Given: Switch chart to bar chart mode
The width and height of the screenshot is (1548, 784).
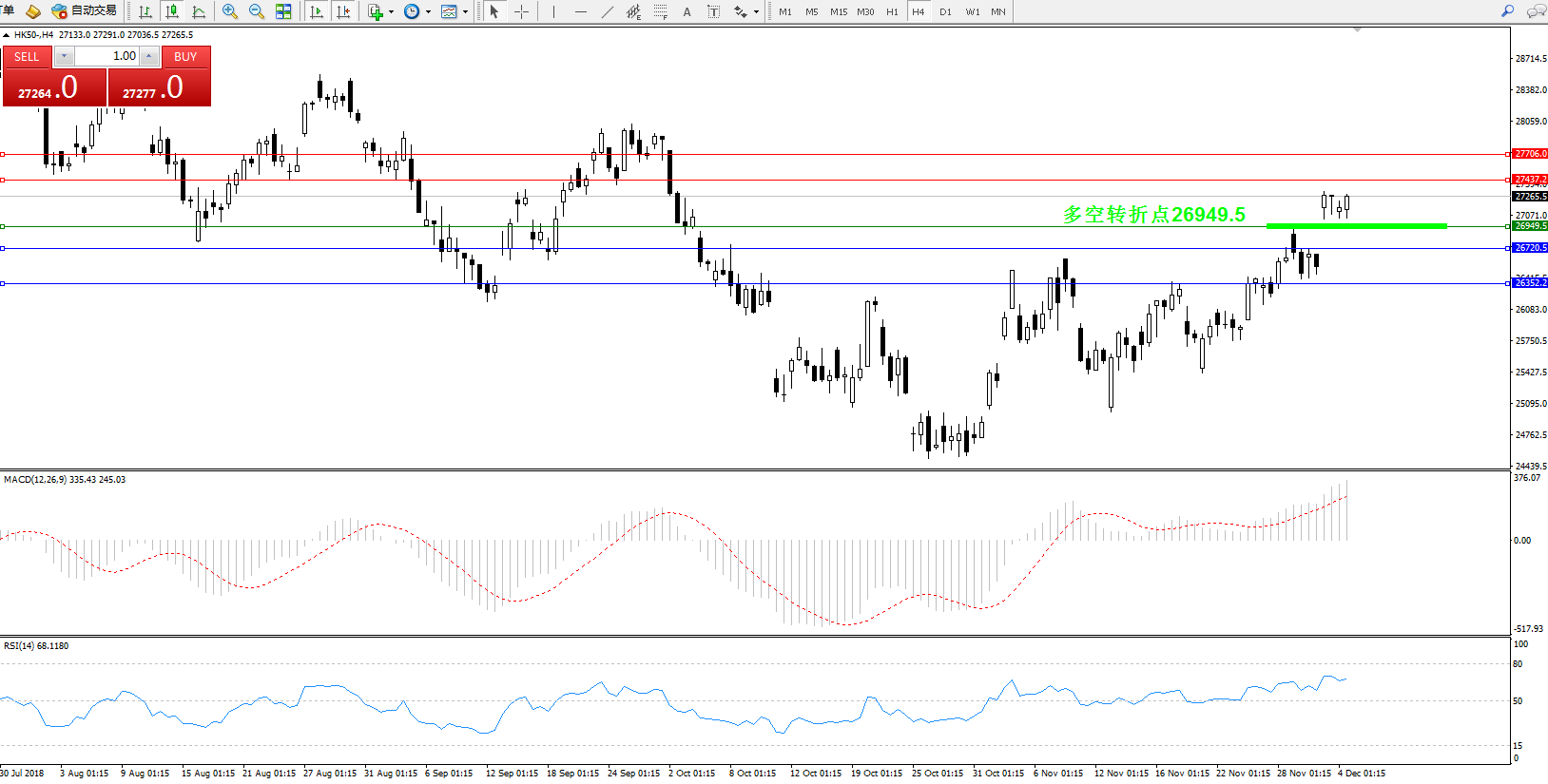Looking at the screenshot, I should (145, 11).
